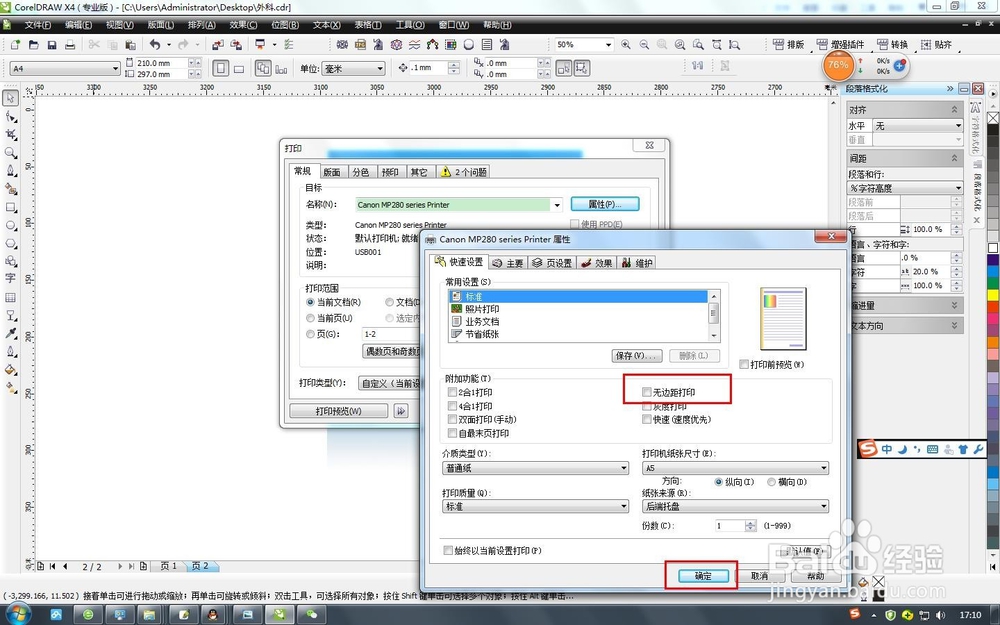Screen dimensions: 1000x625
Task: Click the Open folder icon in toolbar
Action: tap(34, 45)
